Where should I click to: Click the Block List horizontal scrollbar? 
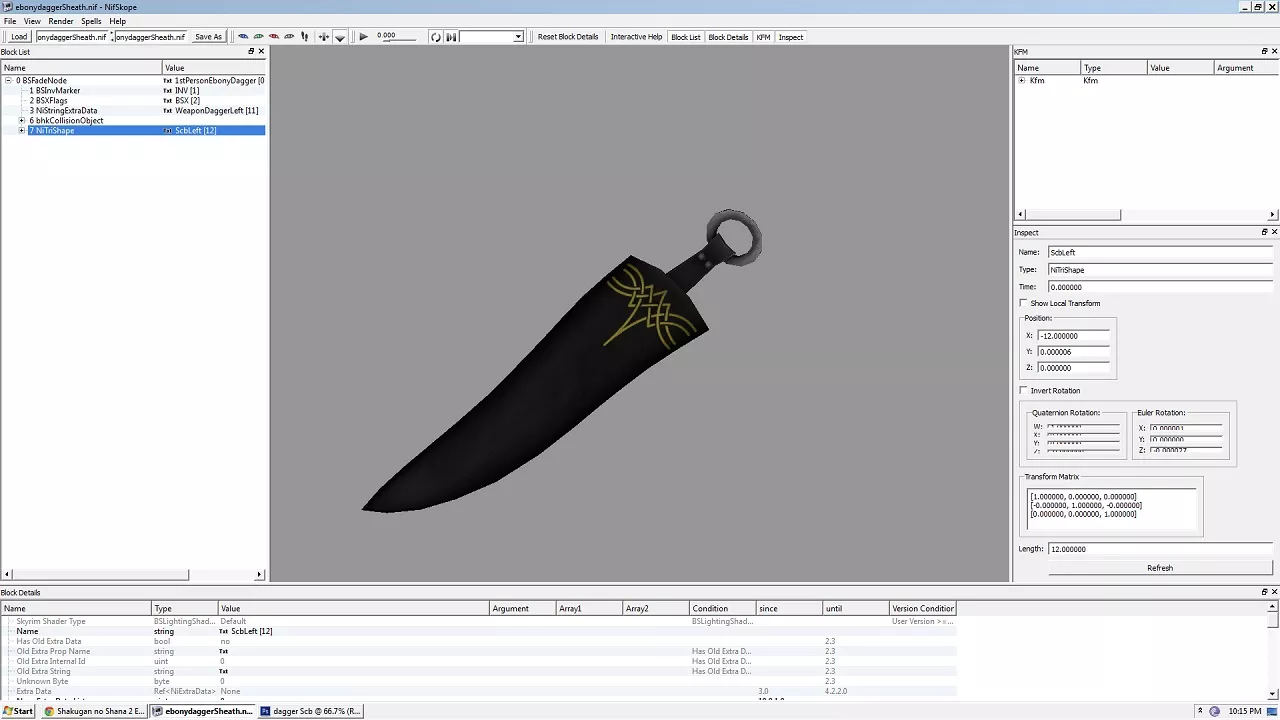pos(132,574)
